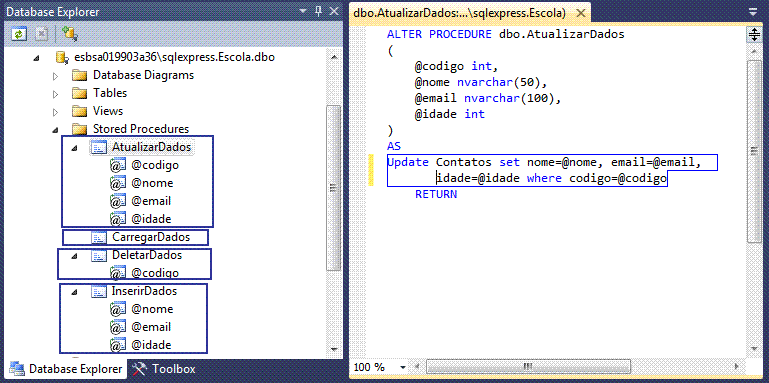The height and width of the screenshot is (383, 769).
Task: Click the database icon for sqlexpress.Escola.dbo
Action: (62, 57)
